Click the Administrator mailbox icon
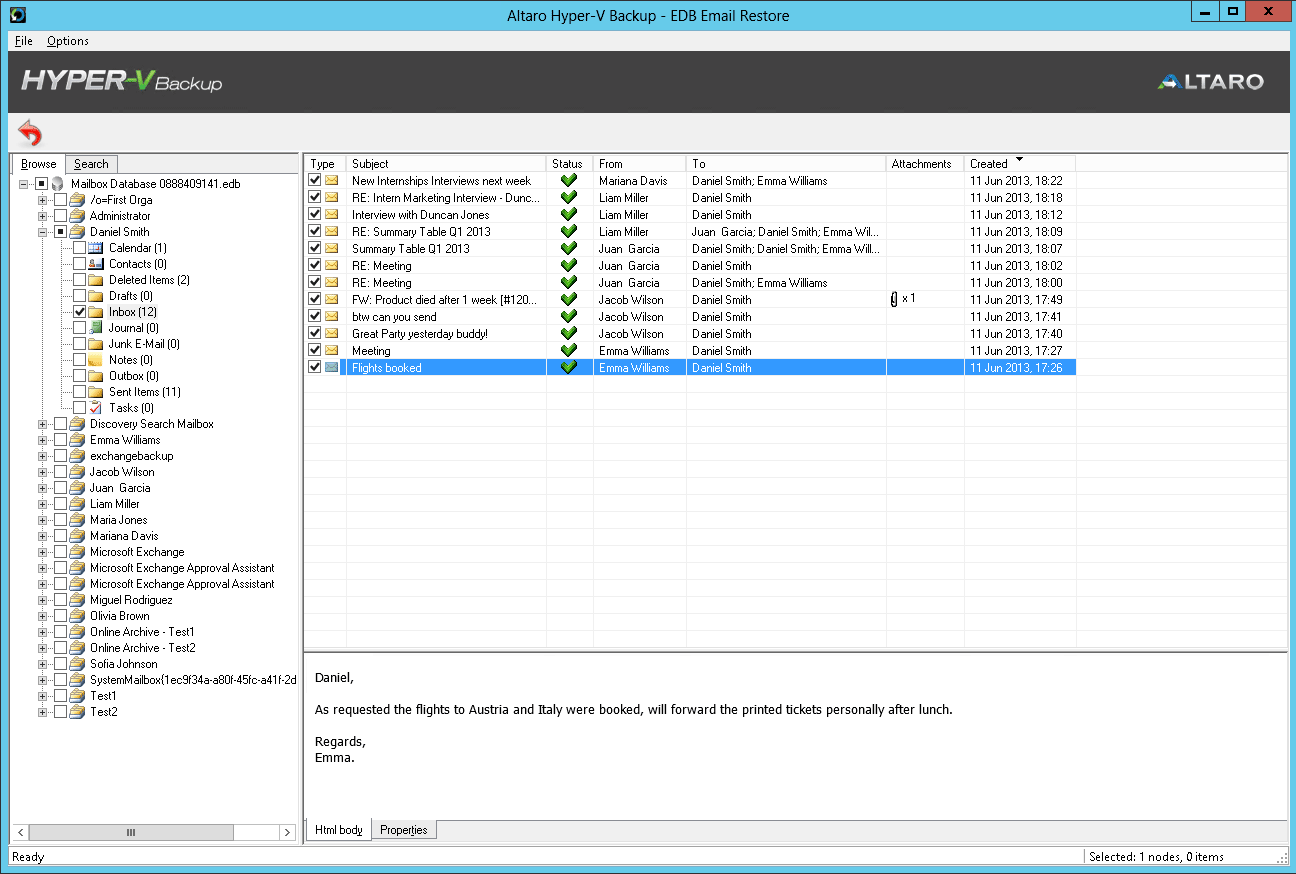1296x874 pixels. [77, 216]
